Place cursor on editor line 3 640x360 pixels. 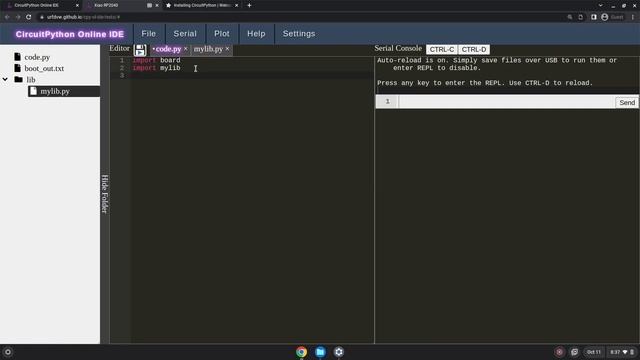click(x=251, y=76)
